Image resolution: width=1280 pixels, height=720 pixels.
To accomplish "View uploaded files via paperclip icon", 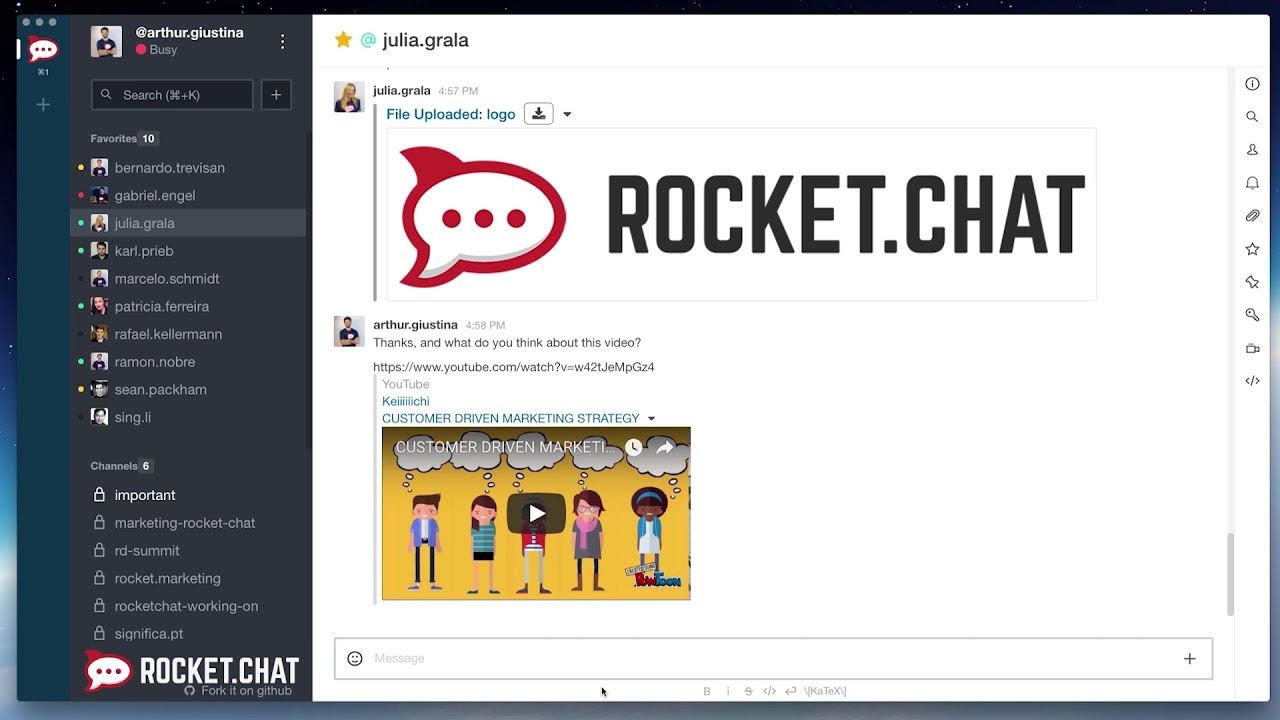I will pos(1252,215).
